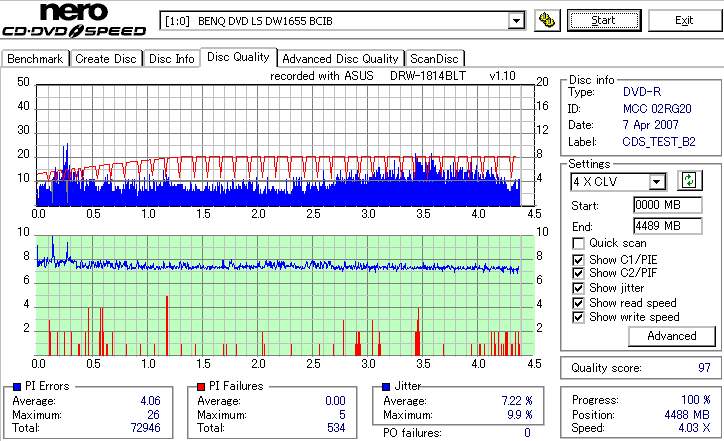Toggle the Show write speed checkbox
724x441 pixels.
[x=578, y=317]
